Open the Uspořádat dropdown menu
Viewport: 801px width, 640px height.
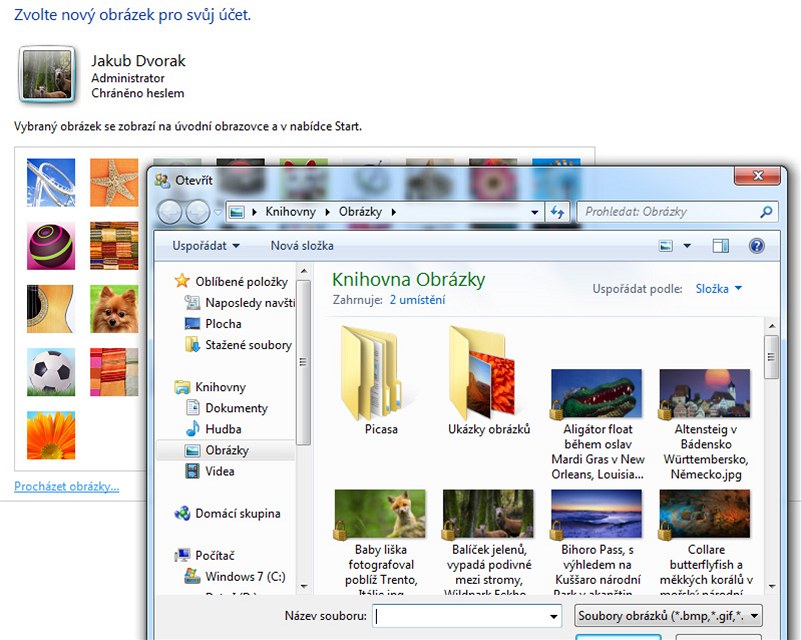point(206,246)
